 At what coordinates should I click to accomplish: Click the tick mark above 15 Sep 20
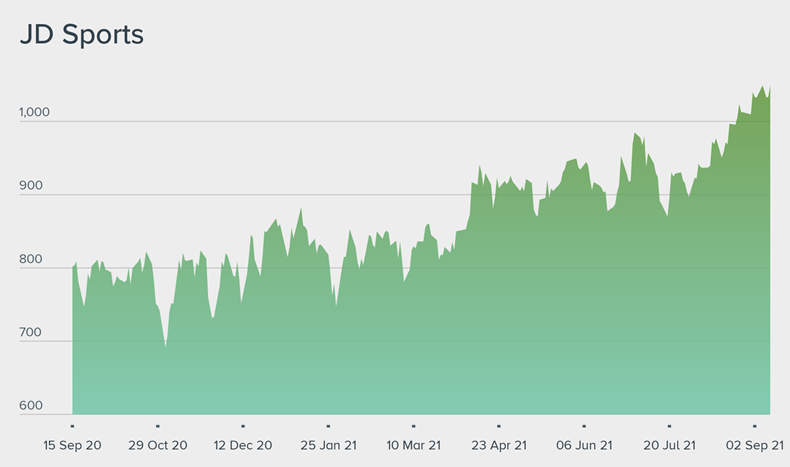coord(72,426)
